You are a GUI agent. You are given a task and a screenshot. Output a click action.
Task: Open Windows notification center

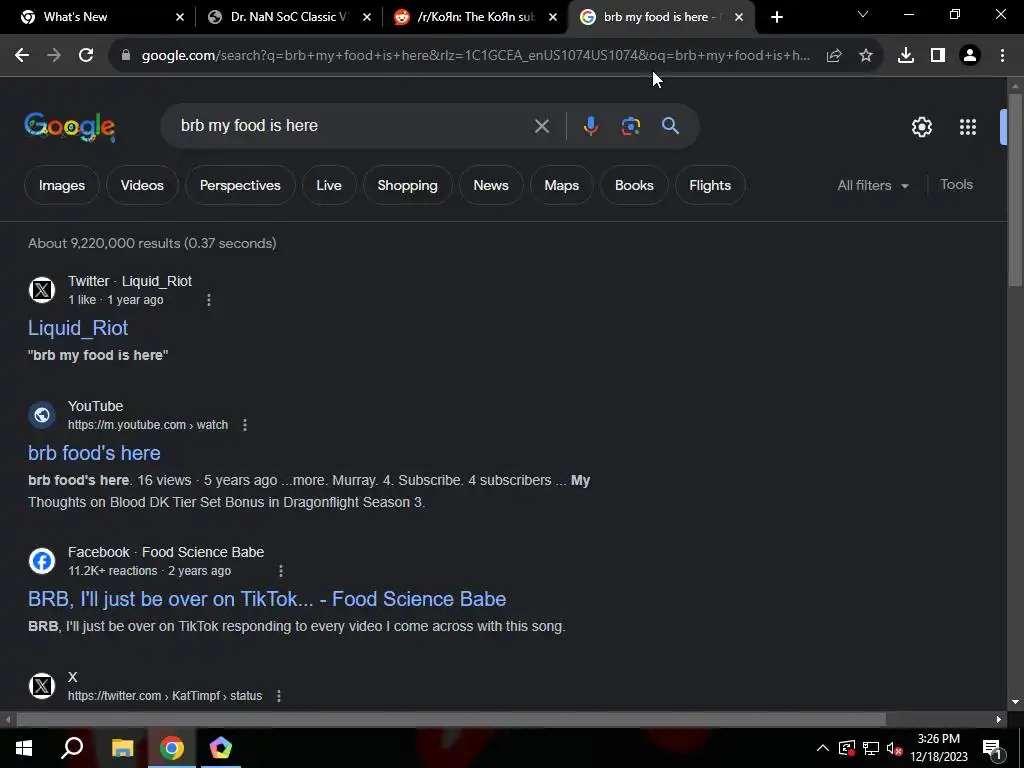(x=993, y=748)
